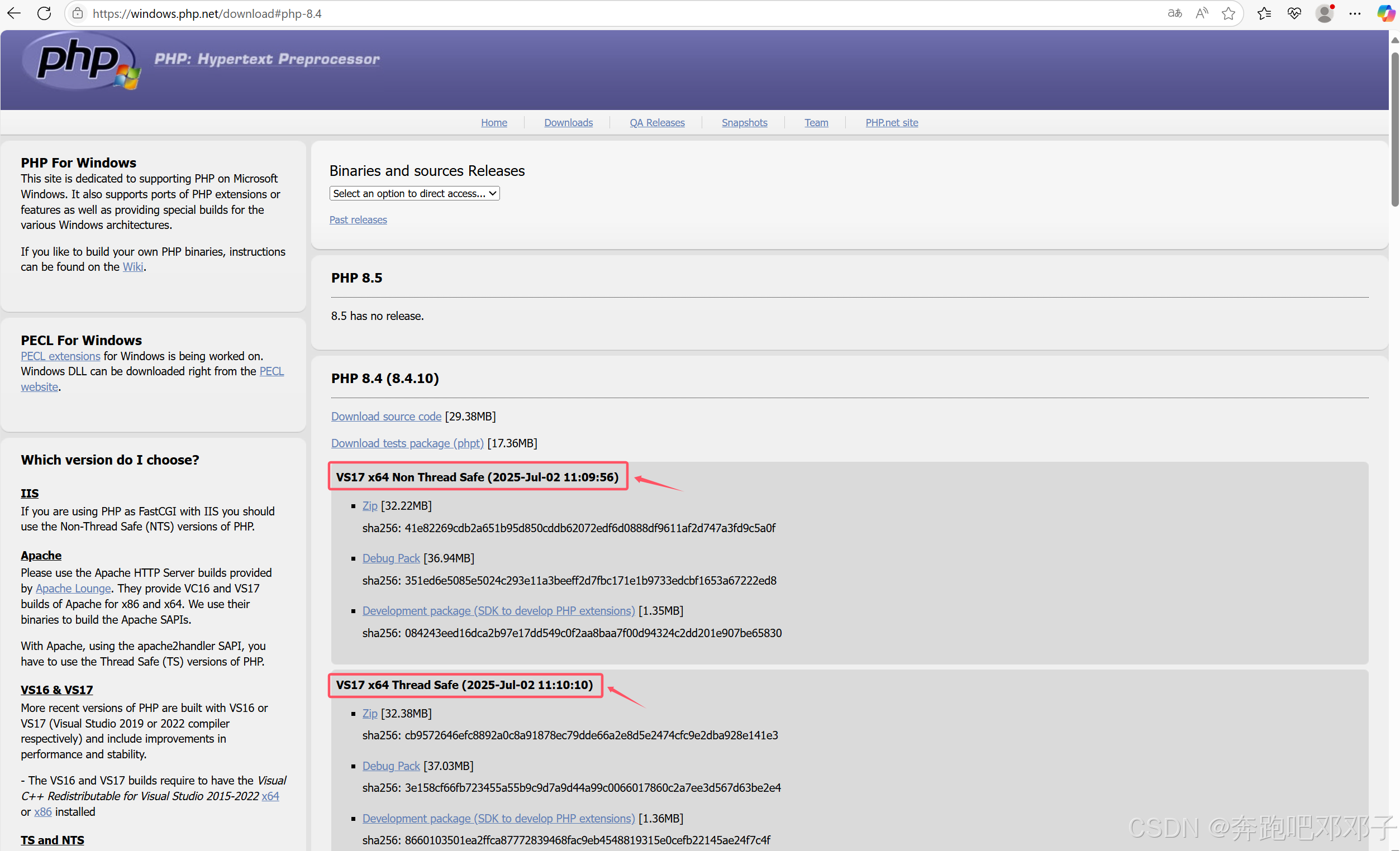
Task: Download the Non Thread Safe Zip [32.22MB]
Action: click(370, 505)
